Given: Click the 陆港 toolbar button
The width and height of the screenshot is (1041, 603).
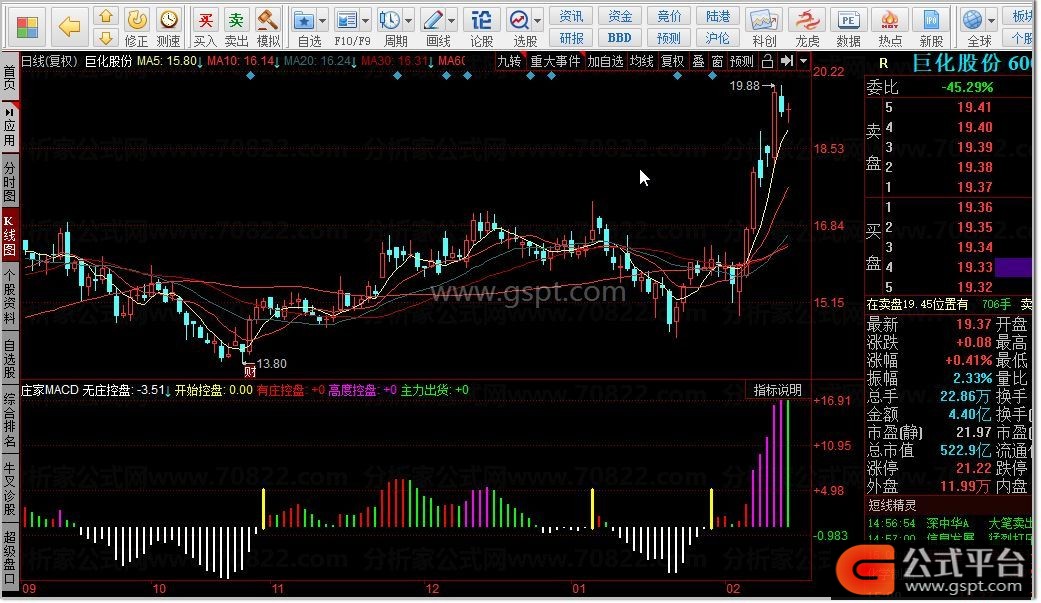Looking at the screenshot, I should 718,17.
